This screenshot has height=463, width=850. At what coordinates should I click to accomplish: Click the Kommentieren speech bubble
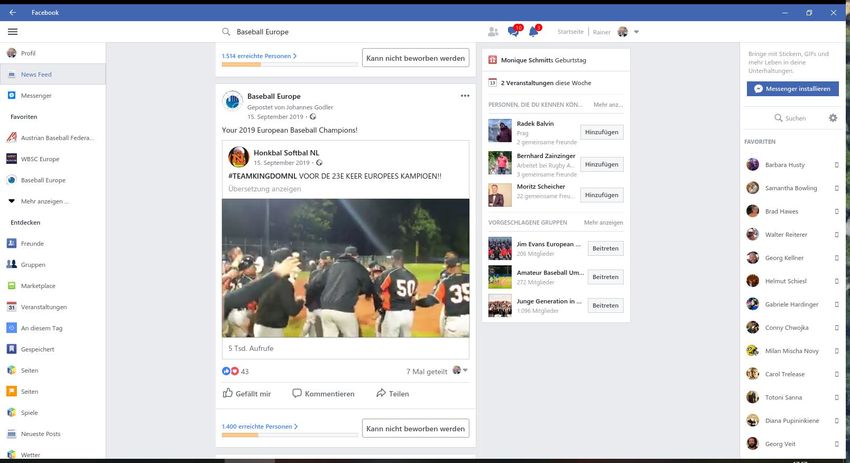click(x=323, y=394)
